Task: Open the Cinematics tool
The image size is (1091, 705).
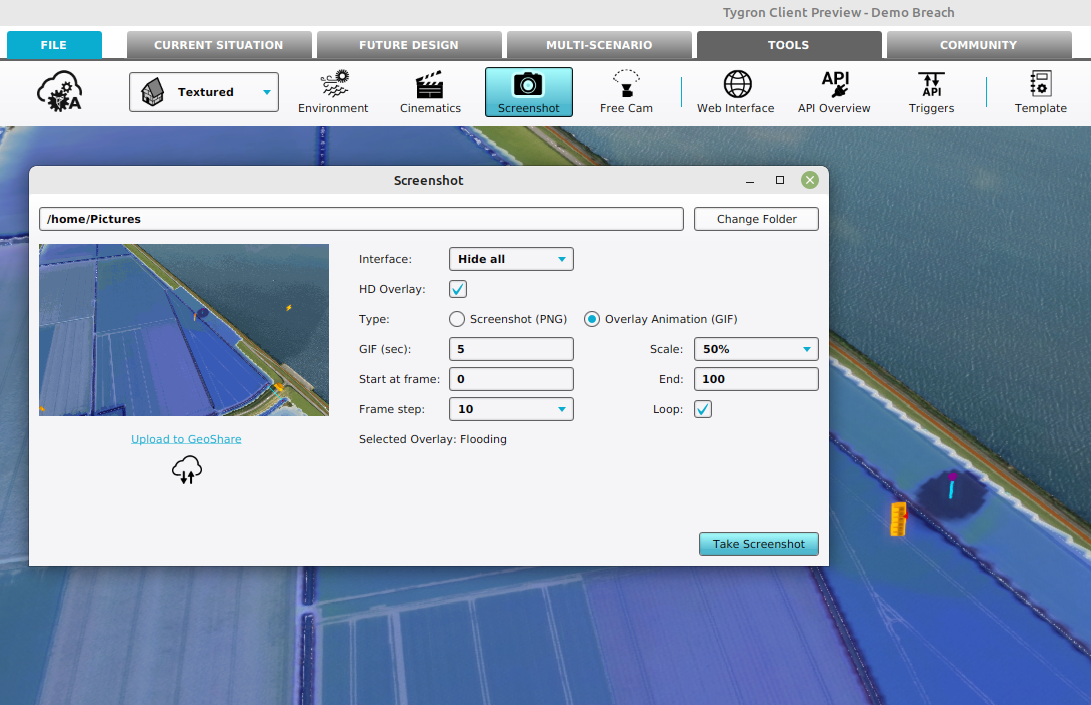Action: (x=430, y=92)
